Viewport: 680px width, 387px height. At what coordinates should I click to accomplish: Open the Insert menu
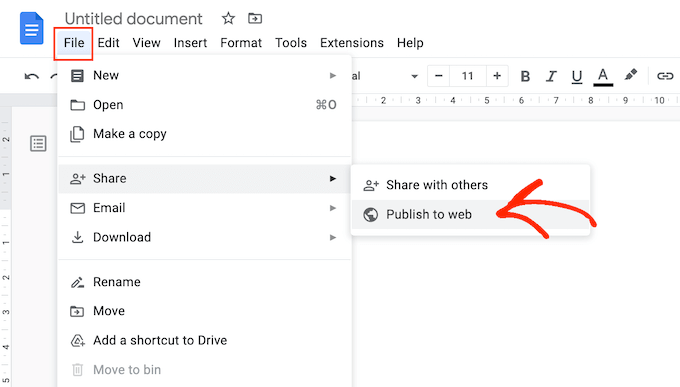190,43
